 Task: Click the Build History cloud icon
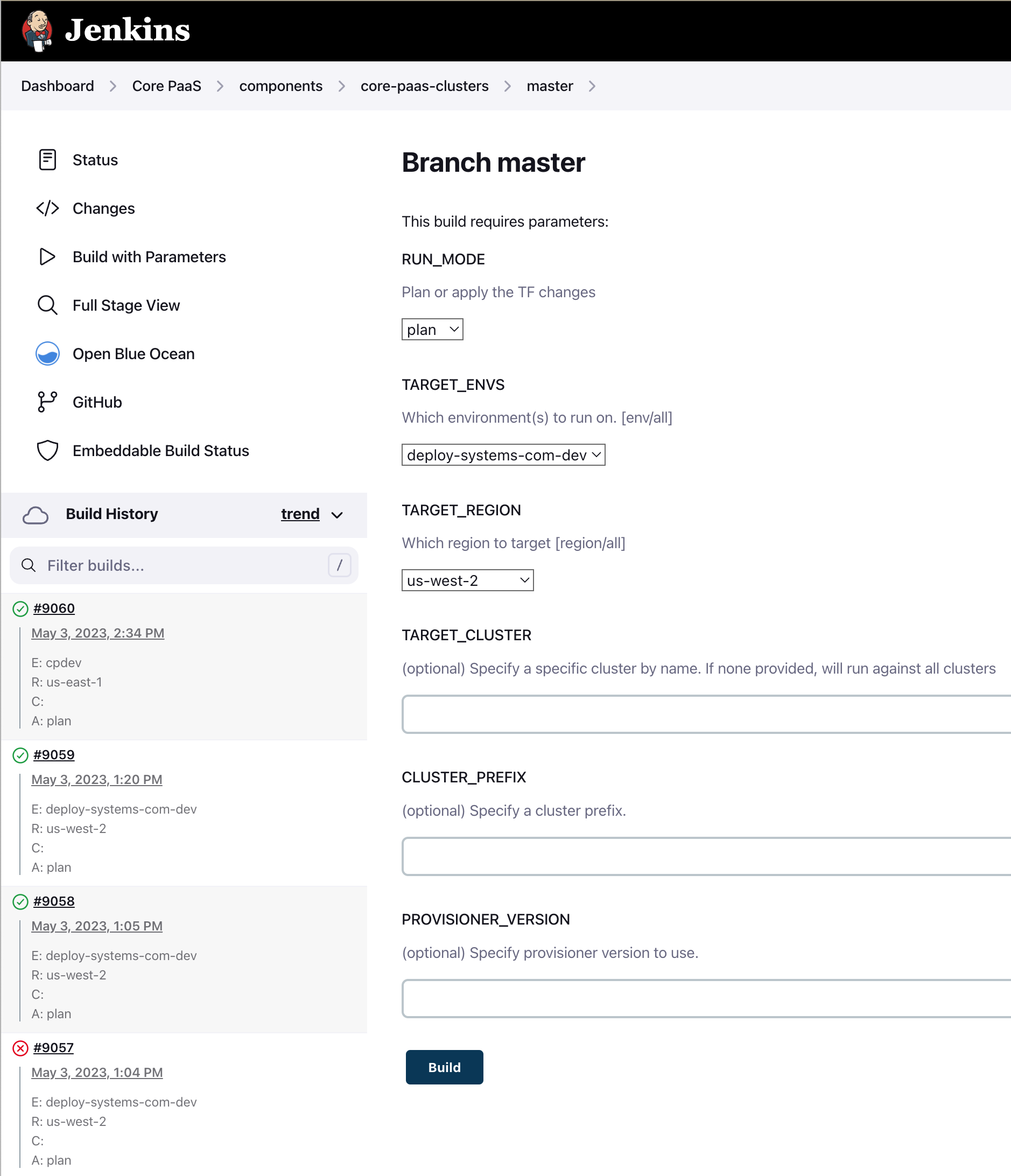(35, 515)
